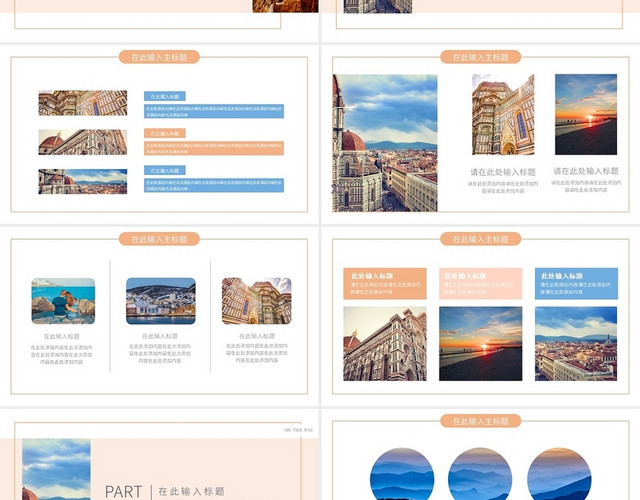Select the left circular blue mountain image
The height and width of the screenshot is (500, 640).
point(402,474)
